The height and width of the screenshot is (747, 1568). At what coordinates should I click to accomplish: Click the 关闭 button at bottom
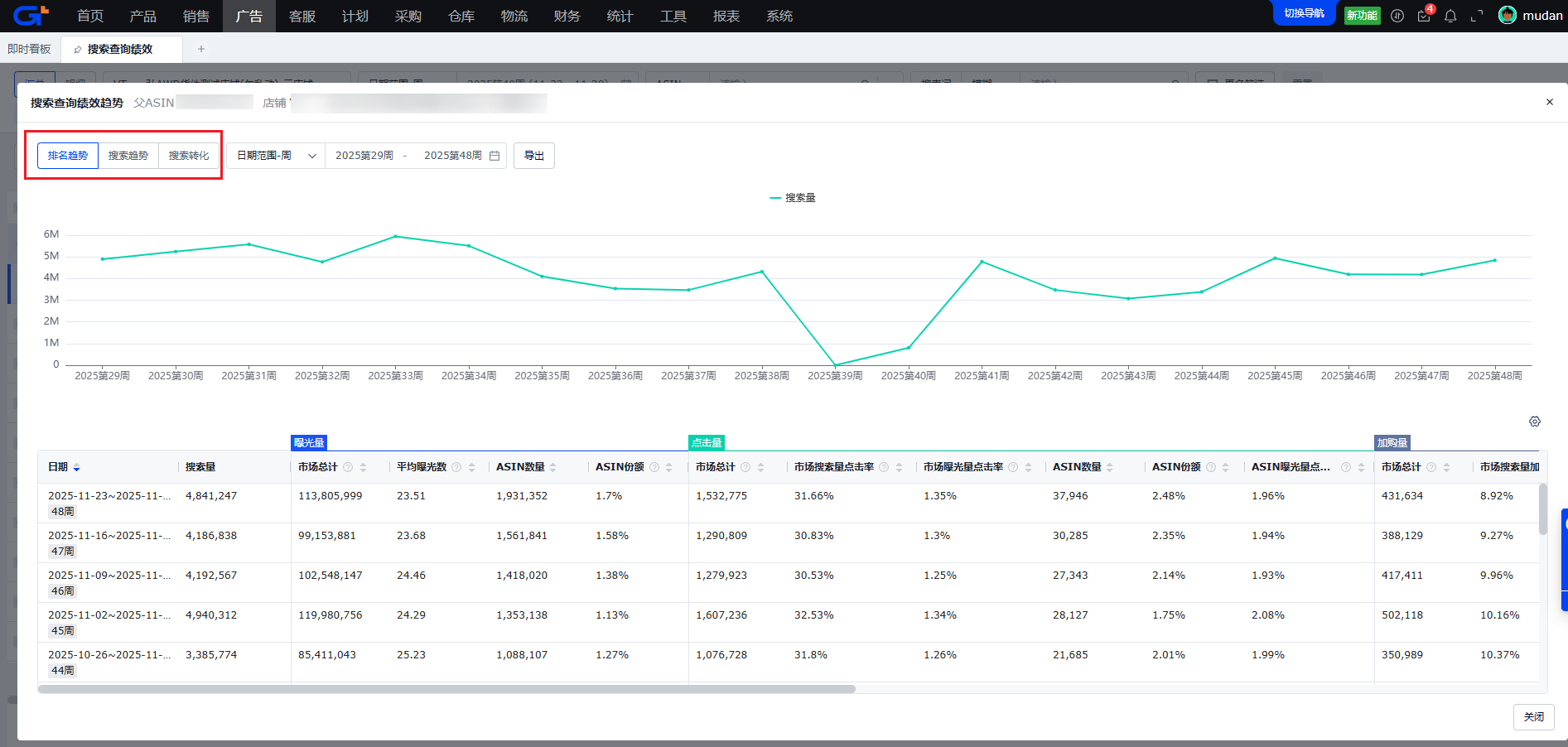[1533, 716]
